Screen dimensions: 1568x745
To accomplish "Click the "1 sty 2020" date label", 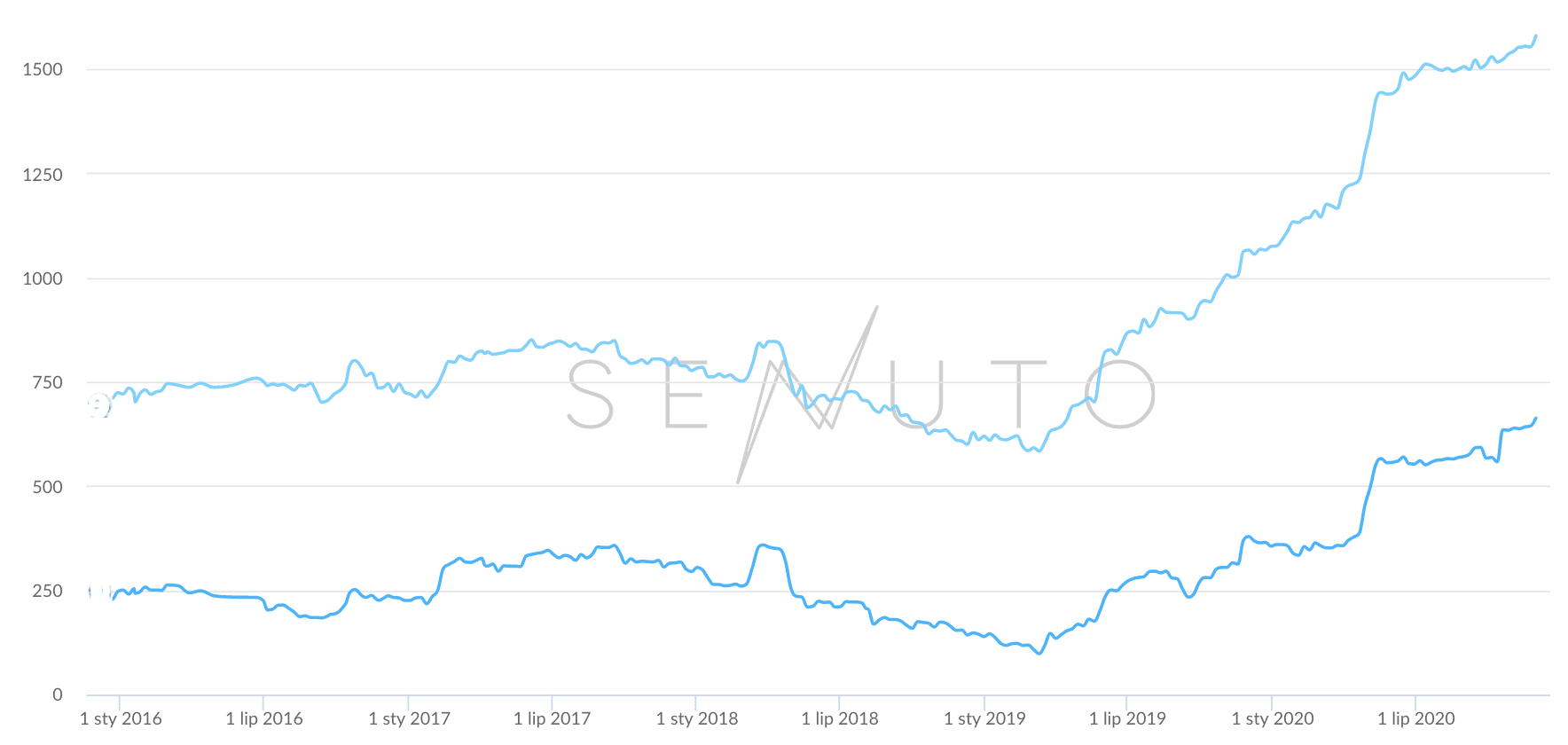I will pyautogui.click(x=1273, y=718).
